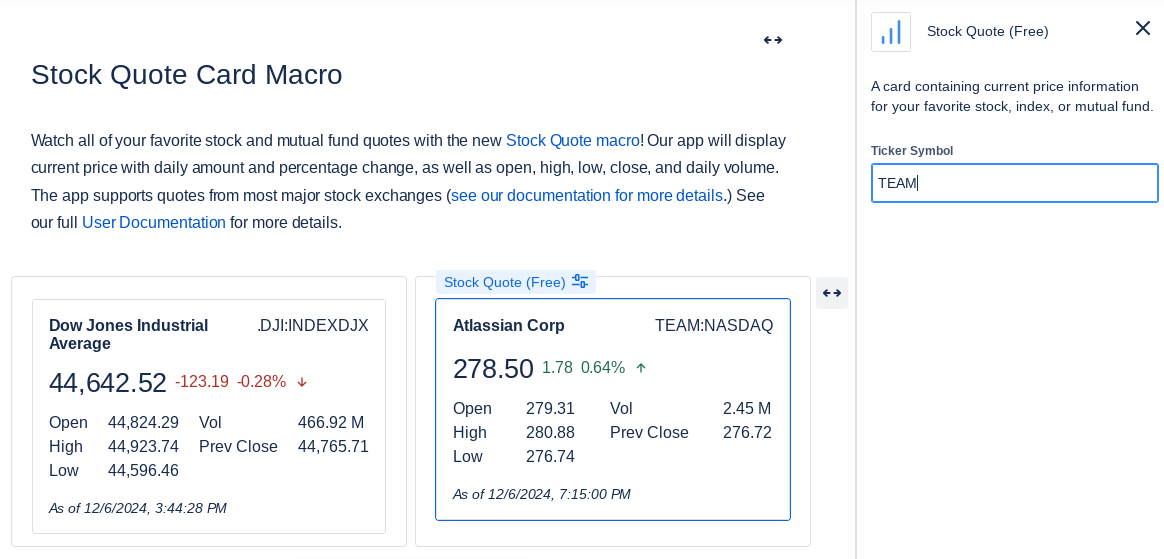Click the Atlassian Prev Close value 276.72
The width and height of the screenshot is (1164, 559).
(748, 432)
